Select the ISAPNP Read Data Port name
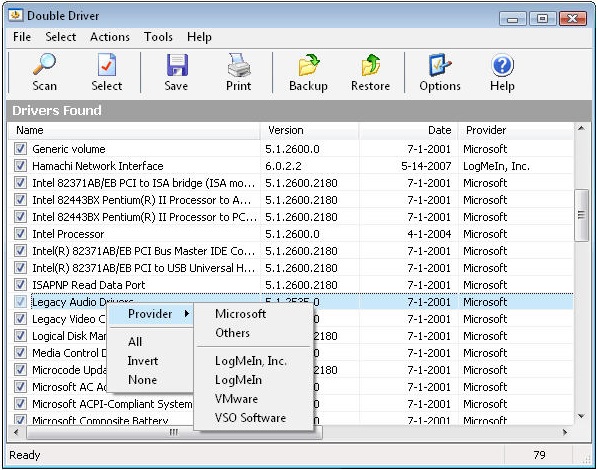Screen dimensions: 598x470 (88, 285)
